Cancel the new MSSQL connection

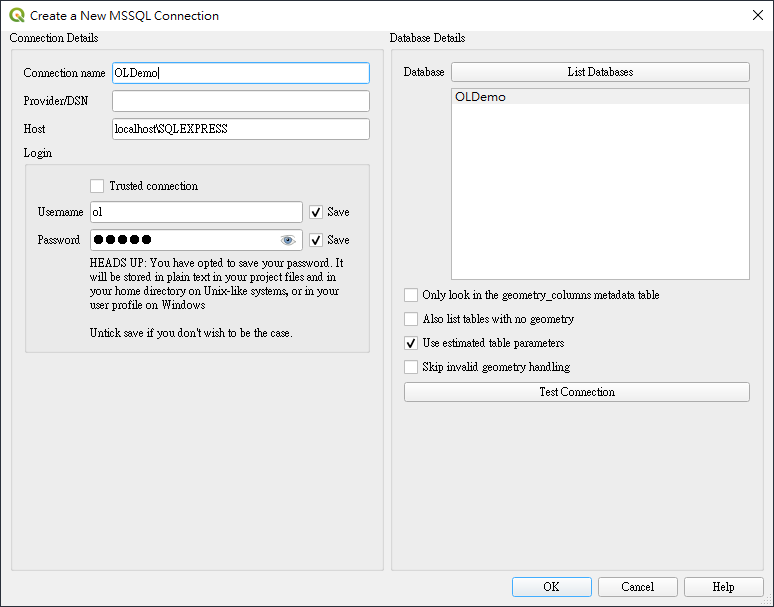[x=637, y=587]
